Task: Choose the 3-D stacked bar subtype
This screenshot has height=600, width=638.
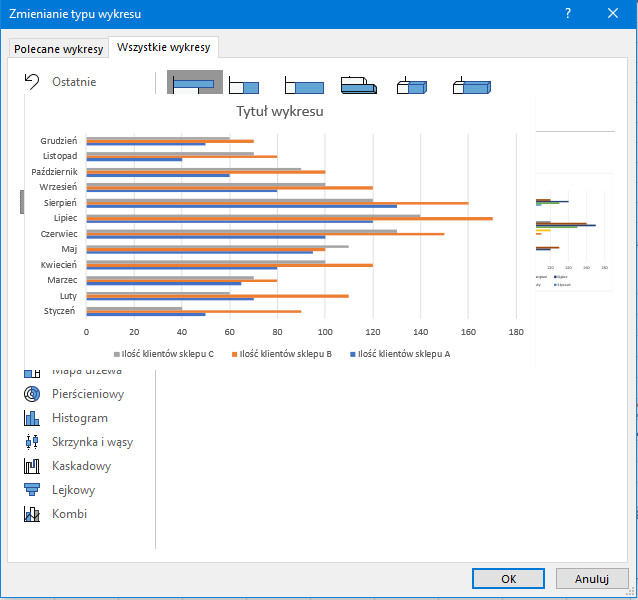Action: [413, 85]
